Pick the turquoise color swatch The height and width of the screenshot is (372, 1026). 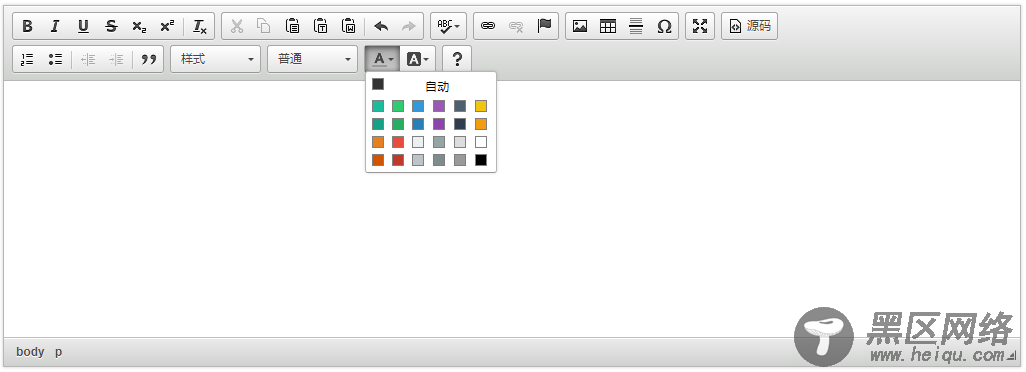pos(378,106)
